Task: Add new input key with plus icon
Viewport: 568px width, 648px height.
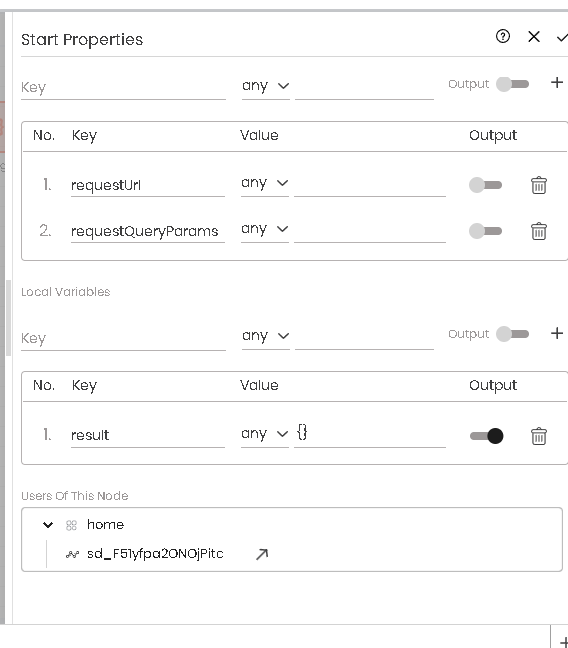Action: (557, 83)
